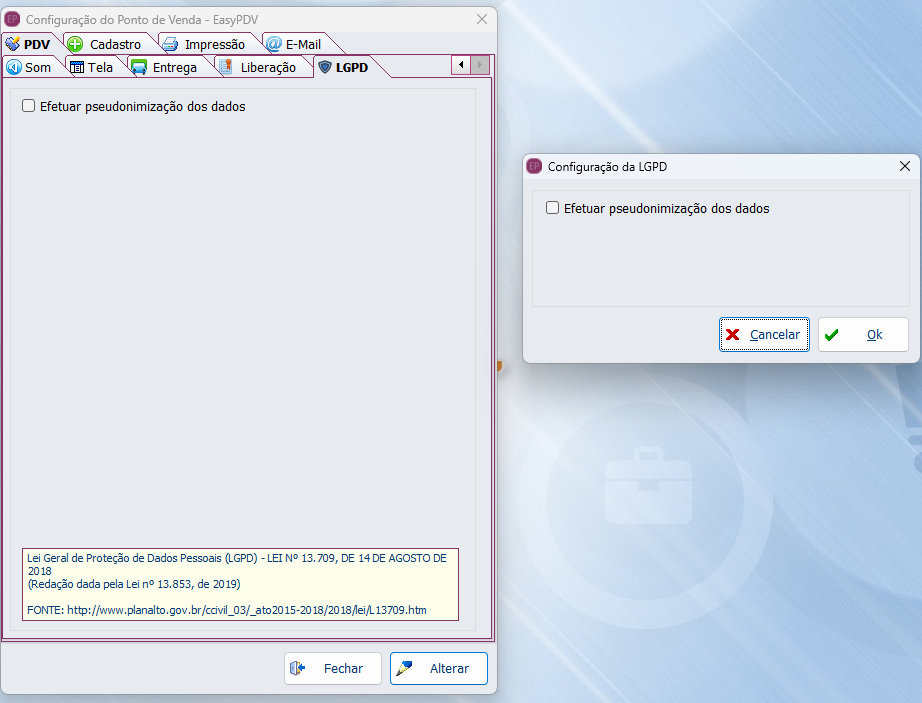Image resolution: width=922 pixels, height=703 pixels.
Task: Open the PDV tab with pencil icon
Action: click(28, 44)
